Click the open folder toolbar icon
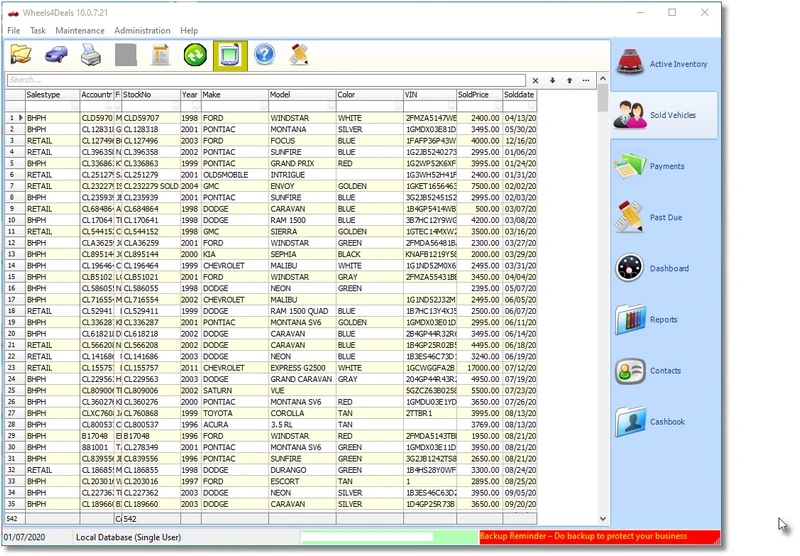 tap(21, 55)
